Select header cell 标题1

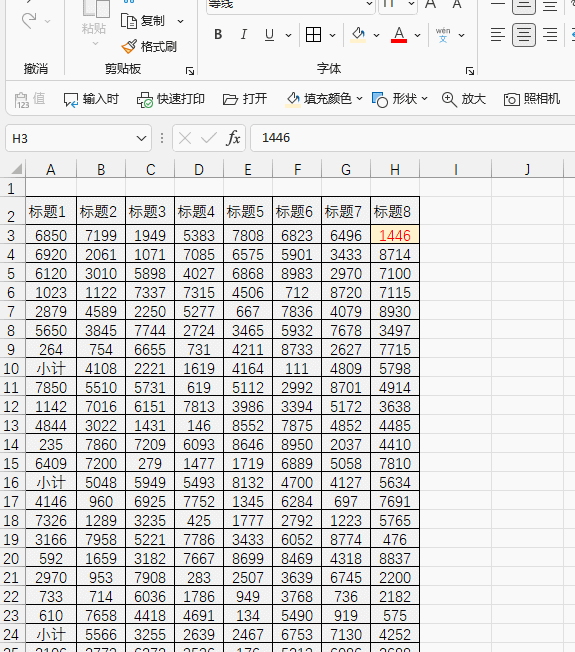[x=51, y=211]
